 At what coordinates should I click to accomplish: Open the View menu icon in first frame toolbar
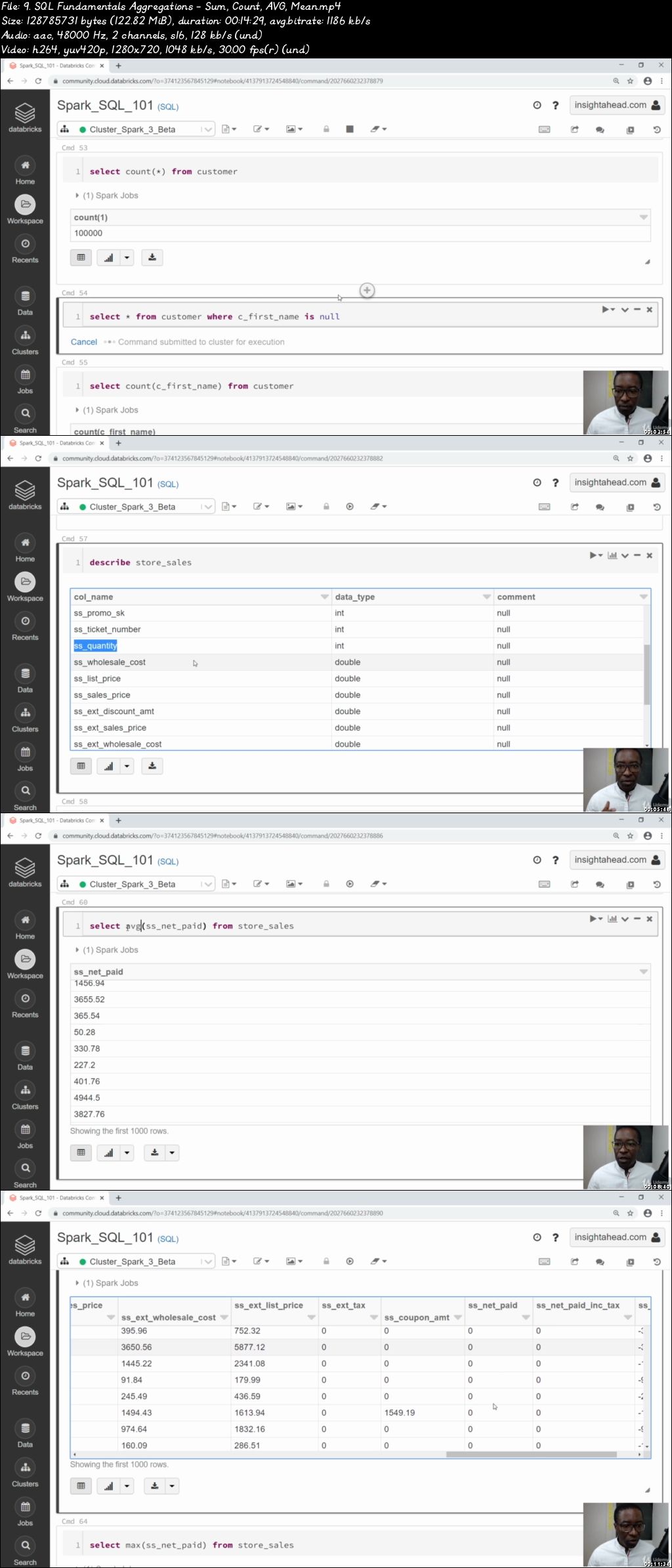point(294,129)
